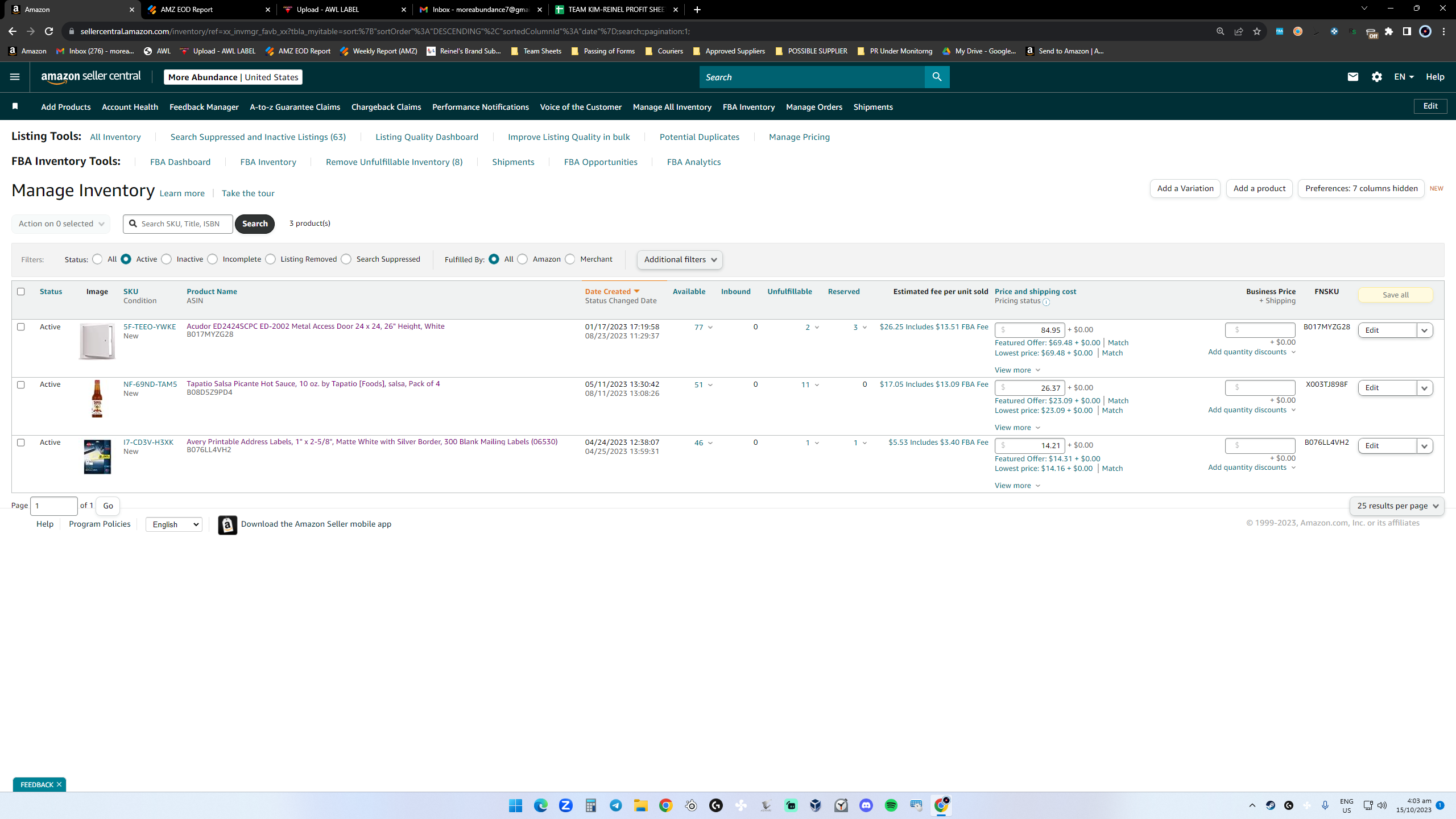Click the Tapatio hot sauce product thumbnail

pyautogui.click(x=97, y=399)
